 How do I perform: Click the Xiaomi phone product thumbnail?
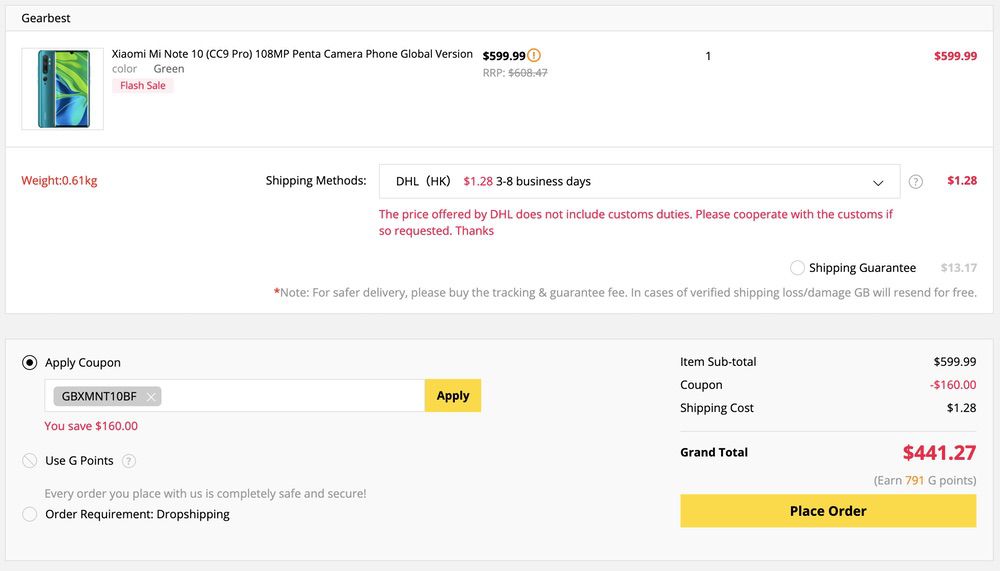[63, 89]
